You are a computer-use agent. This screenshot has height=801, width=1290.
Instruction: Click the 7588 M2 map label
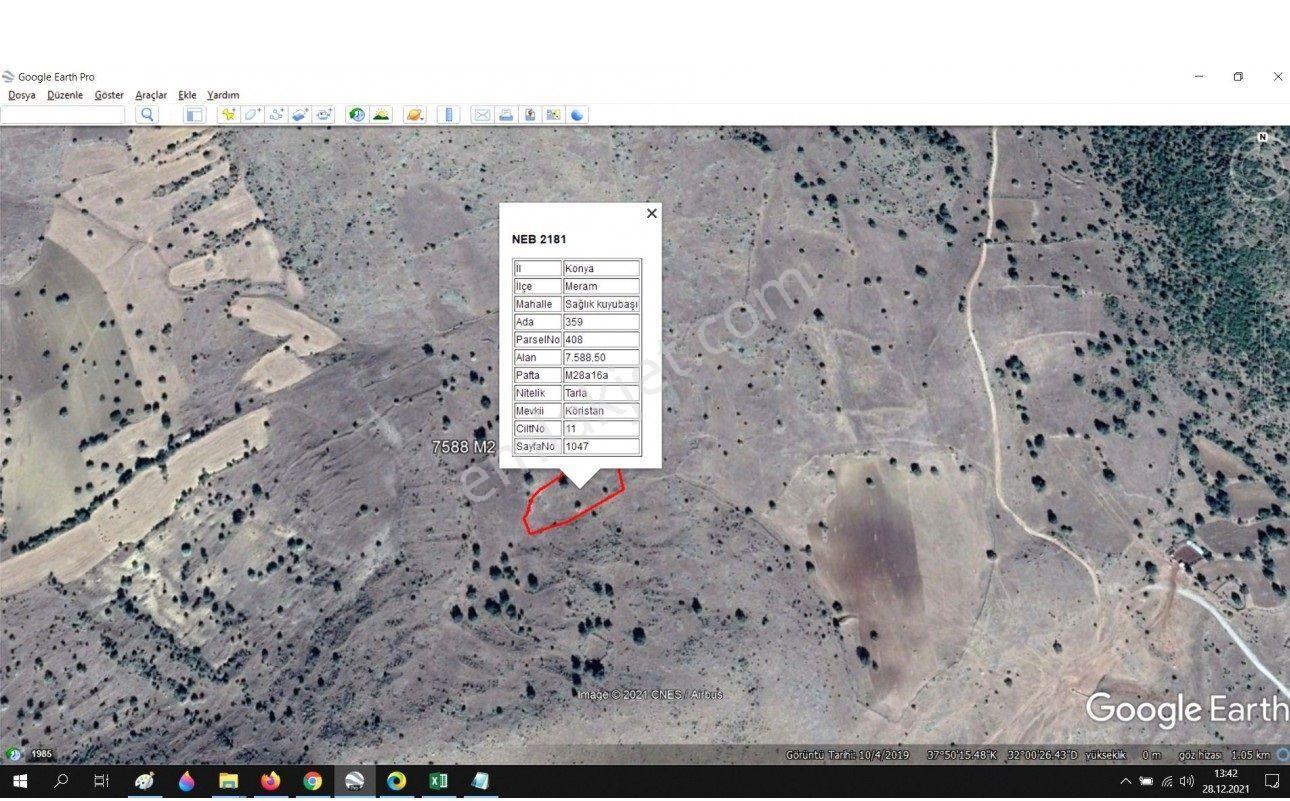464,448
